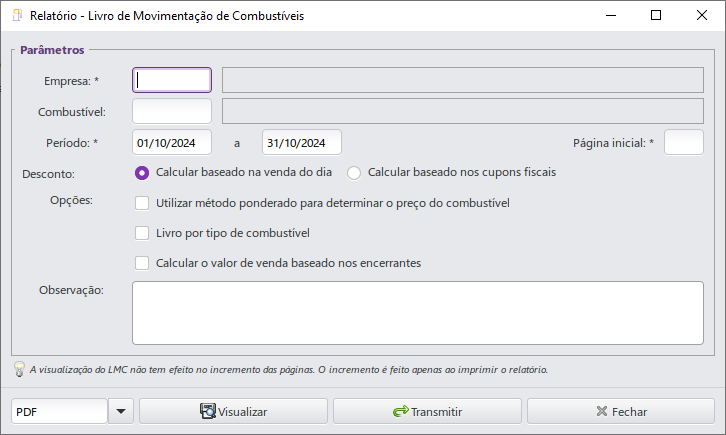Click the Página inicial field
This screenshot has width=726, height=435.
(x=684, y=143)
